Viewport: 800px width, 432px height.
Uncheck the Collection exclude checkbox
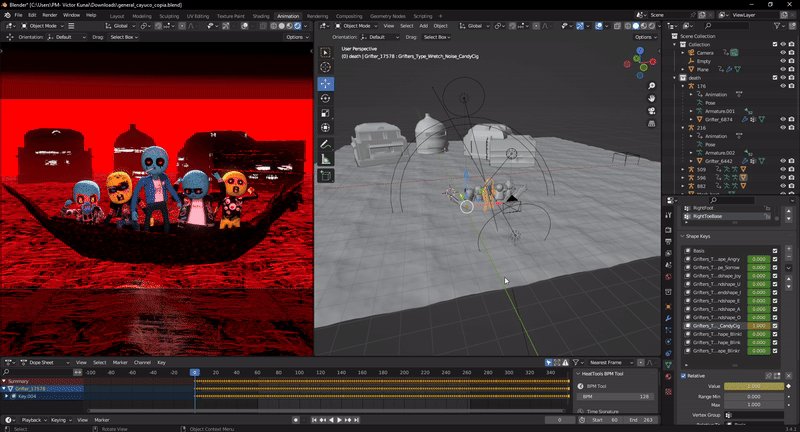pos(774,44)
